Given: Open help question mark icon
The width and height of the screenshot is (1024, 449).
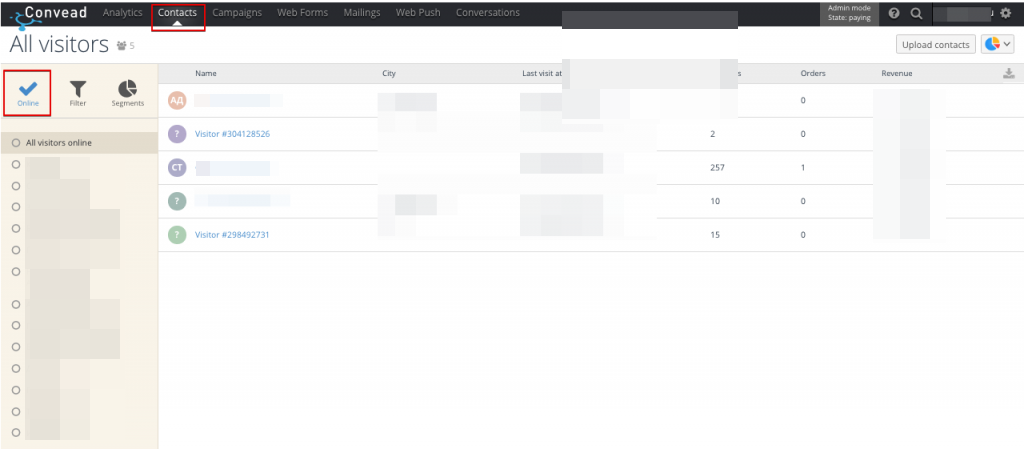Looking at the screenshot, I should coord(894,13).
